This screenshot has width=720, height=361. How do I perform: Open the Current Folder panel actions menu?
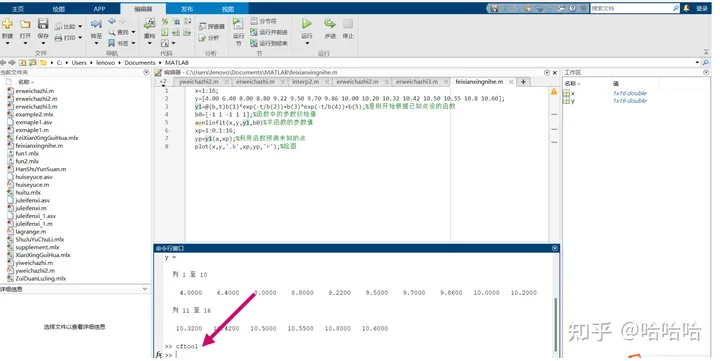146,72
